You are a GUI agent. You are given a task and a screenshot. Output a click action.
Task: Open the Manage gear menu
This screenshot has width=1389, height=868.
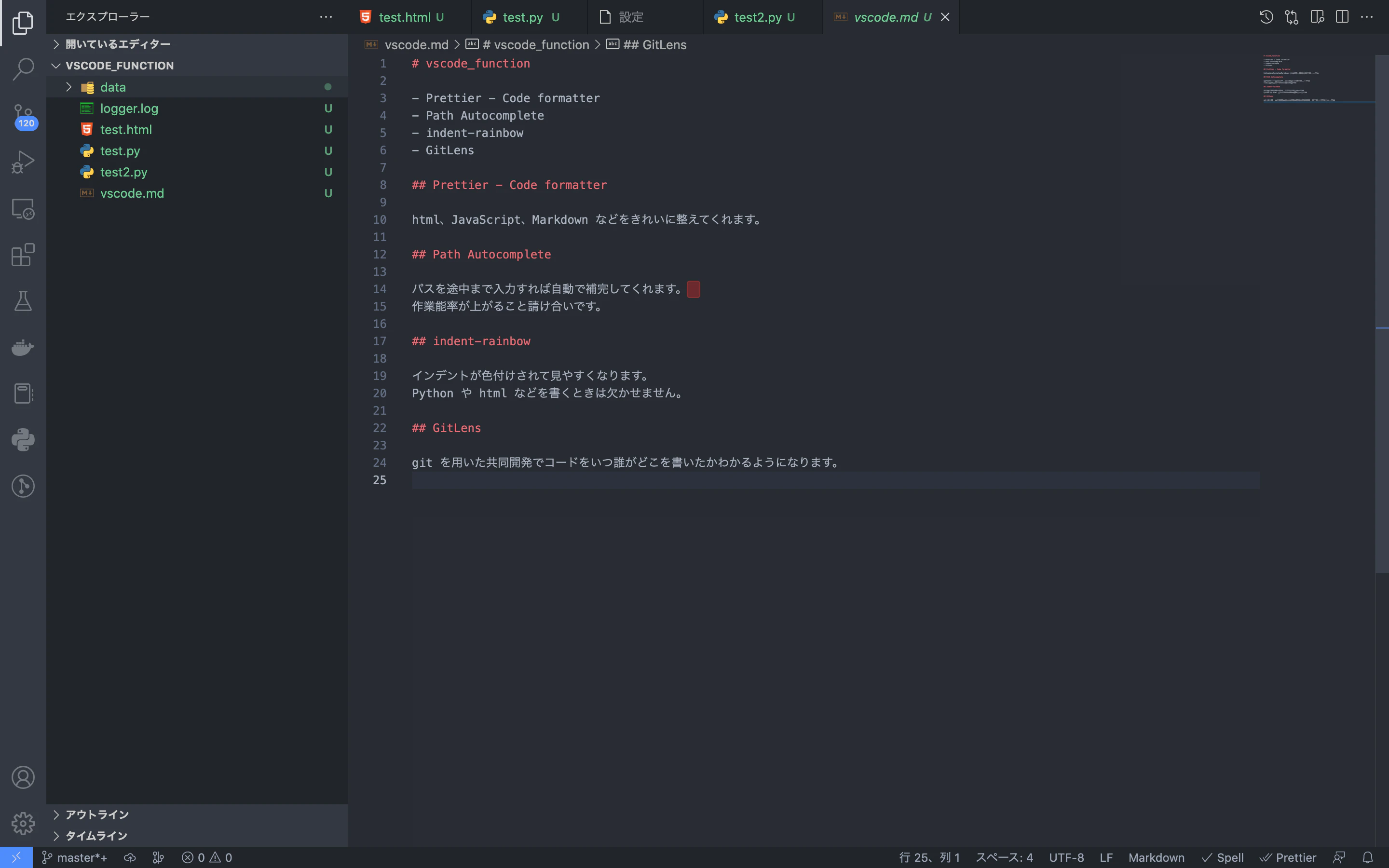(x=23, y=823)
